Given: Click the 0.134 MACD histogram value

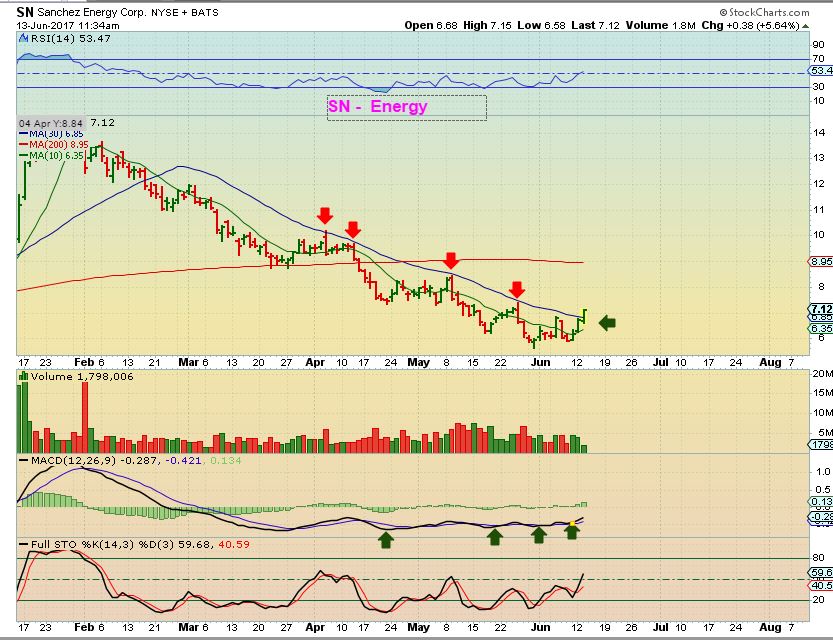Looking at the screenshot, I should (225, 460).
